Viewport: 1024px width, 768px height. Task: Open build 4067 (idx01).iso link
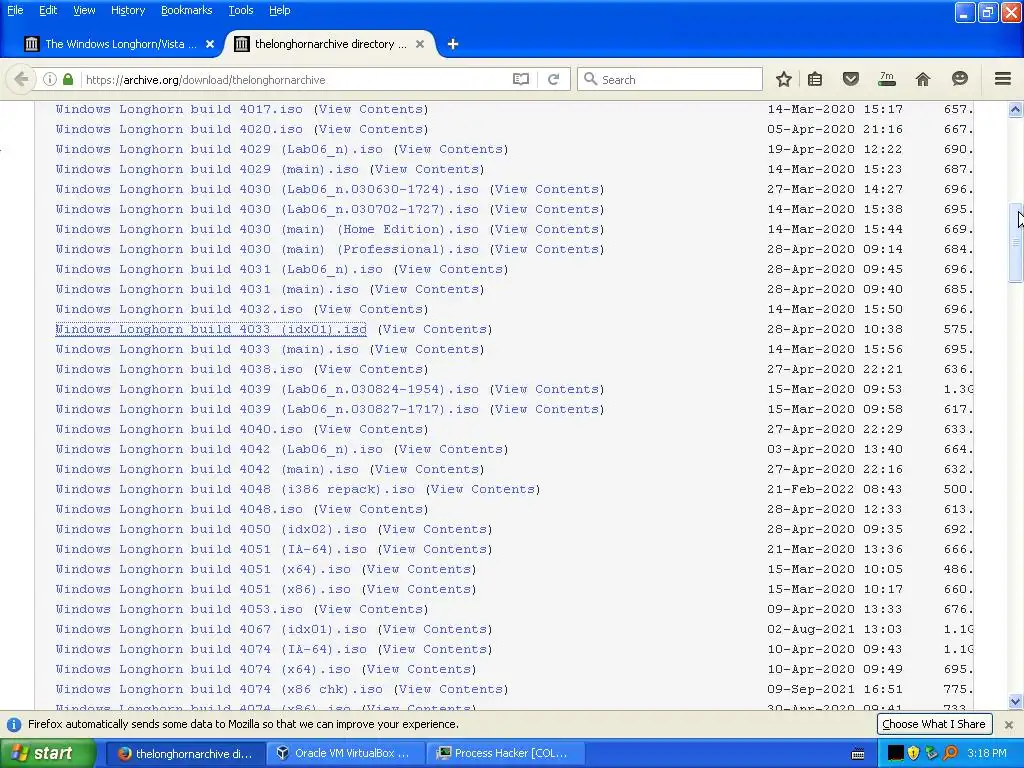[x=211, y=630]
